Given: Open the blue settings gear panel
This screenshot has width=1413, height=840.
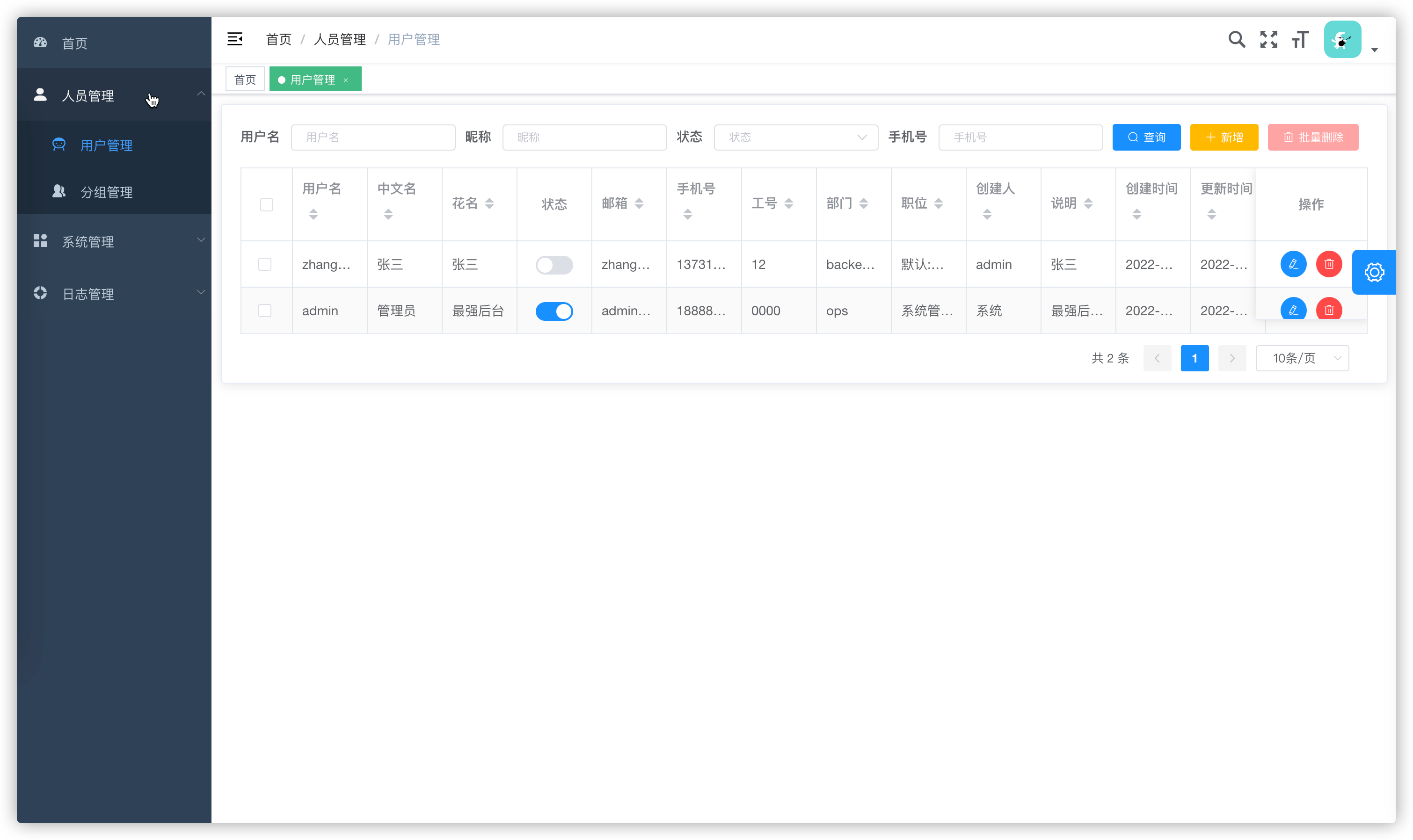Looking at the screenshot, I should click(1374, 272).
